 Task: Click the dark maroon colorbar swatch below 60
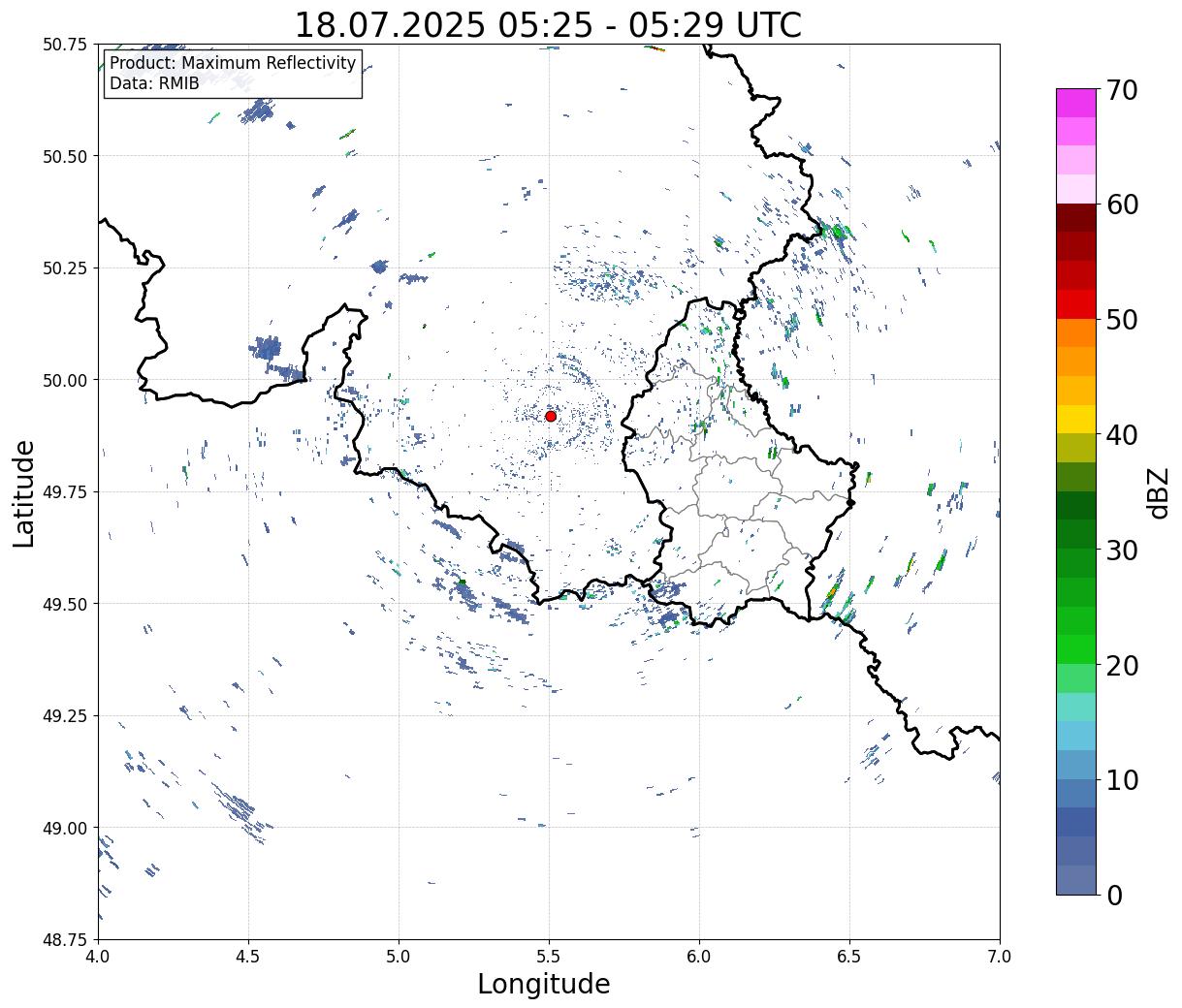click(1076, 217)
